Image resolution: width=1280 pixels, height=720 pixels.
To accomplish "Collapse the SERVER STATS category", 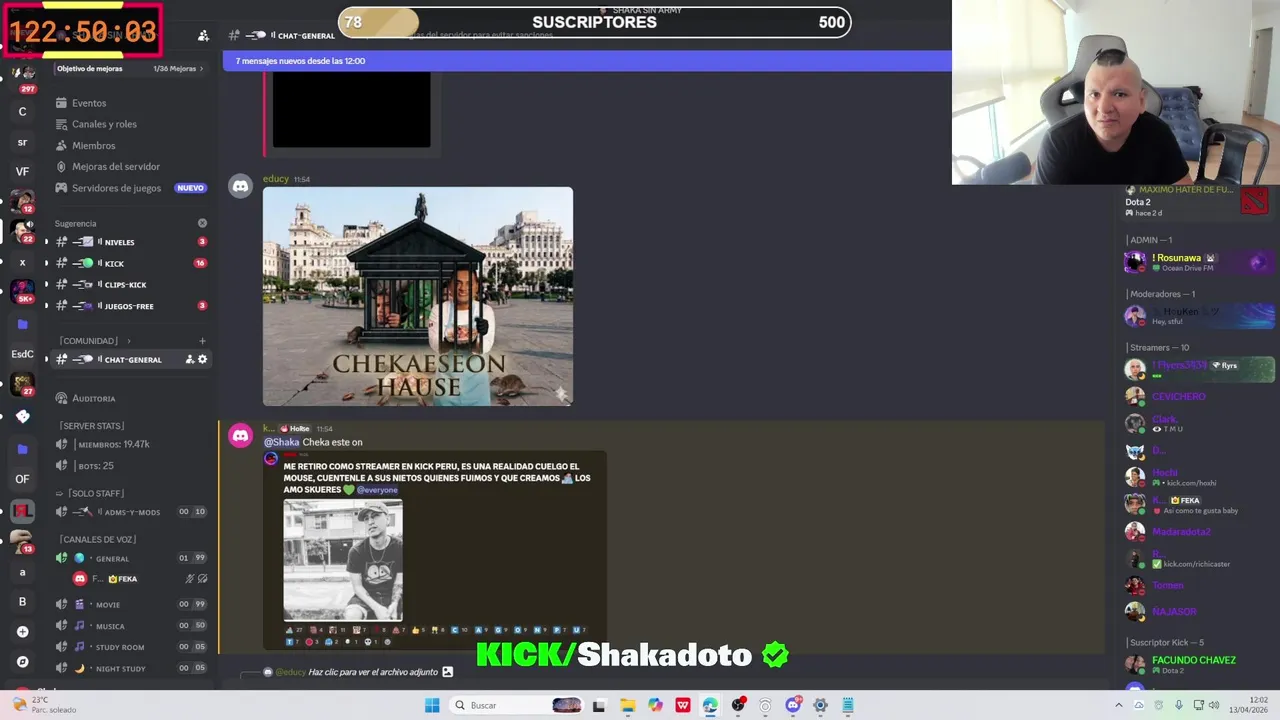I will pyautogui.click(x=92, y=426).
